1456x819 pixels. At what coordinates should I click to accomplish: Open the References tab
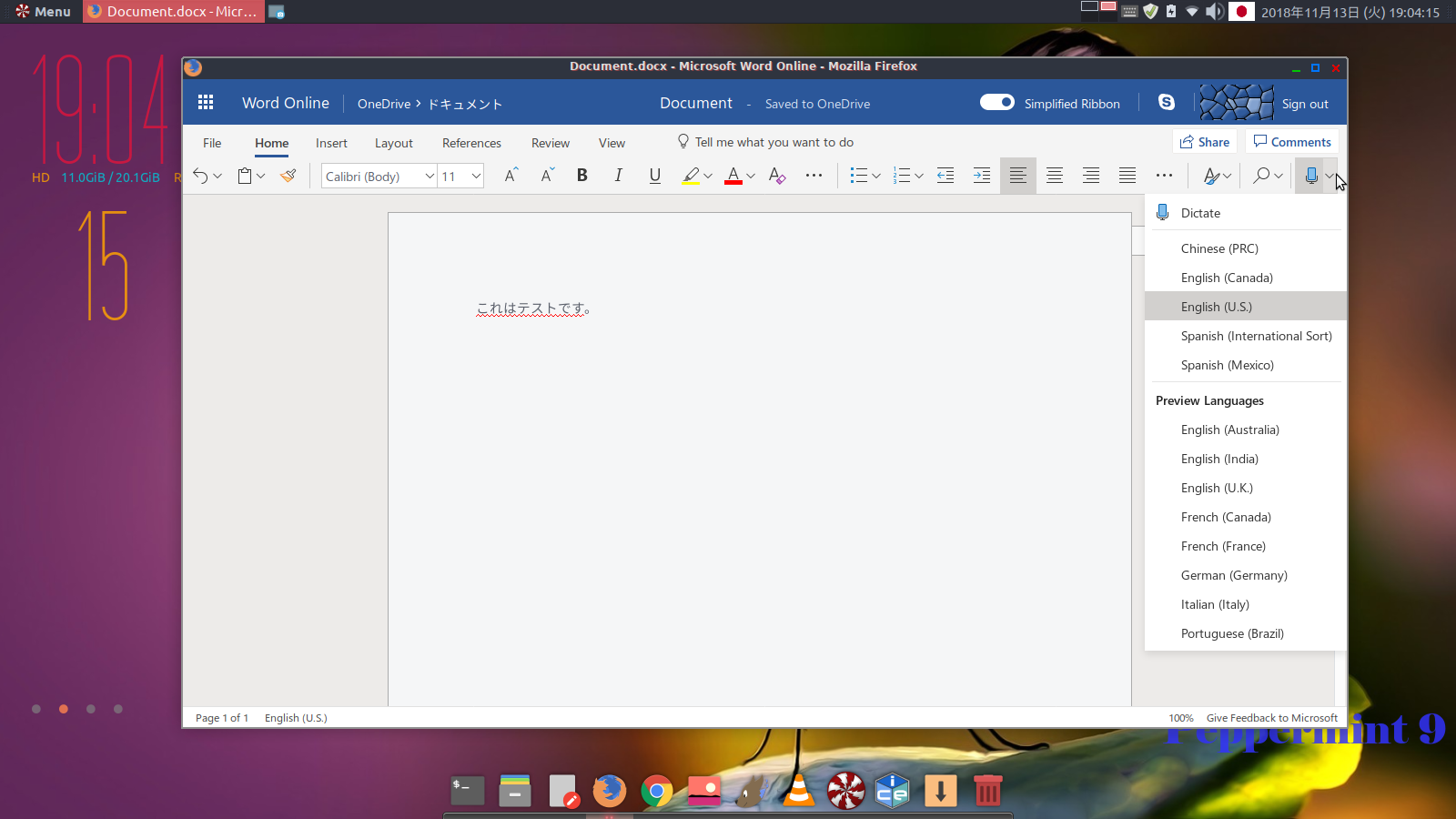coord(471,143)
